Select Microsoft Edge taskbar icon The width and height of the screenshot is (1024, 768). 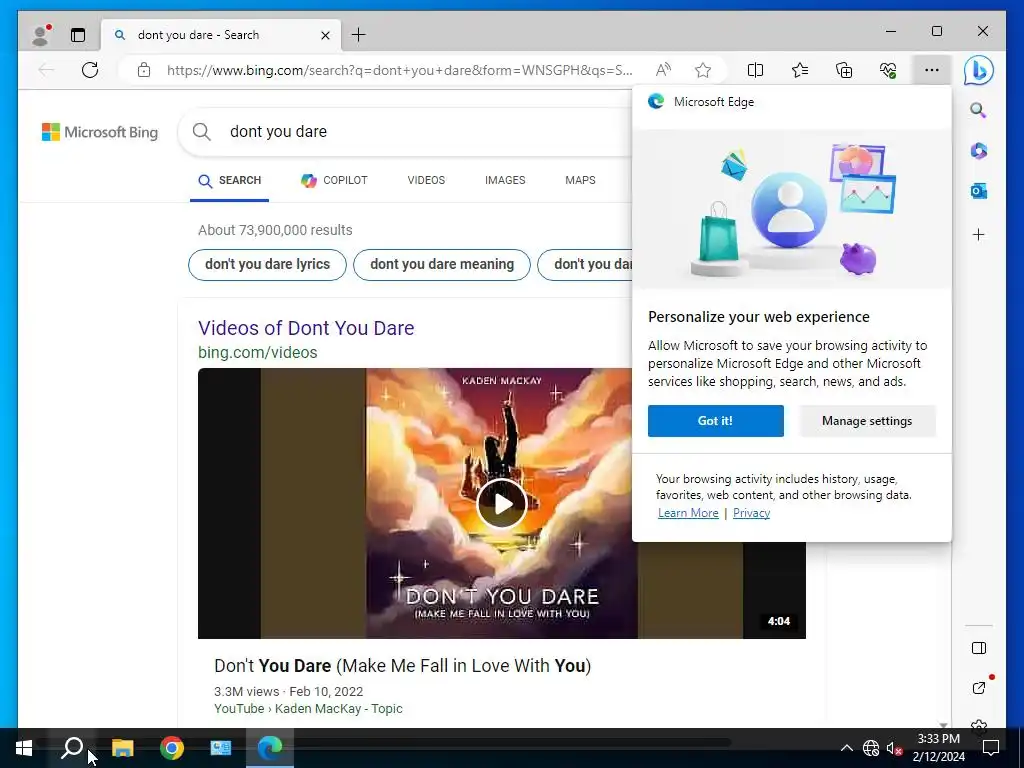tap(270, 748)
